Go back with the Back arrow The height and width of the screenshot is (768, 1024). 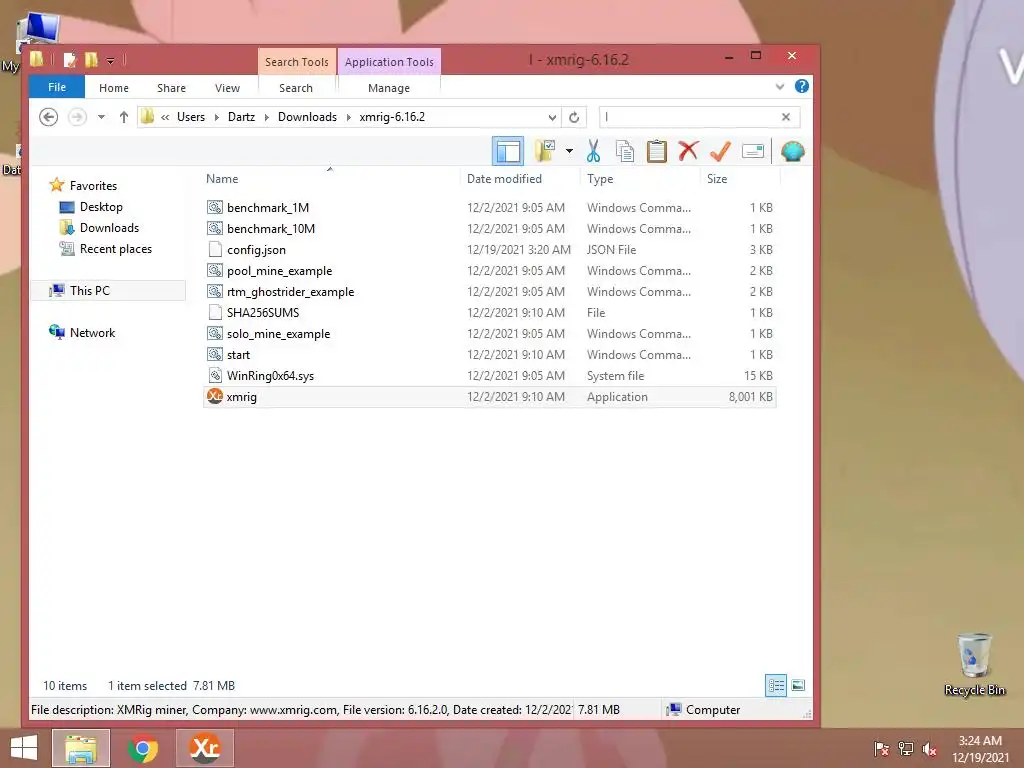click(x=48, y=117)
